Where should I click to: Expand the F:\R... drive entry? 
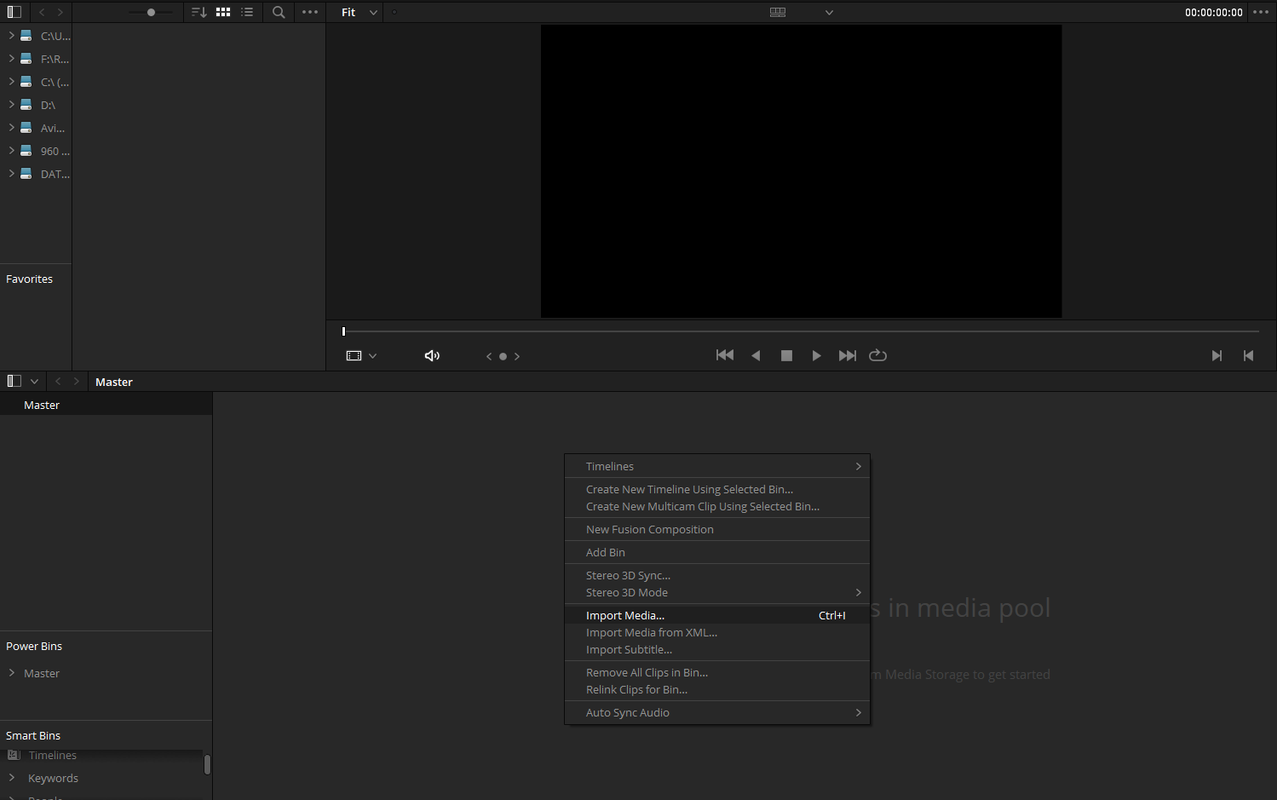click(x=11, y=58)
